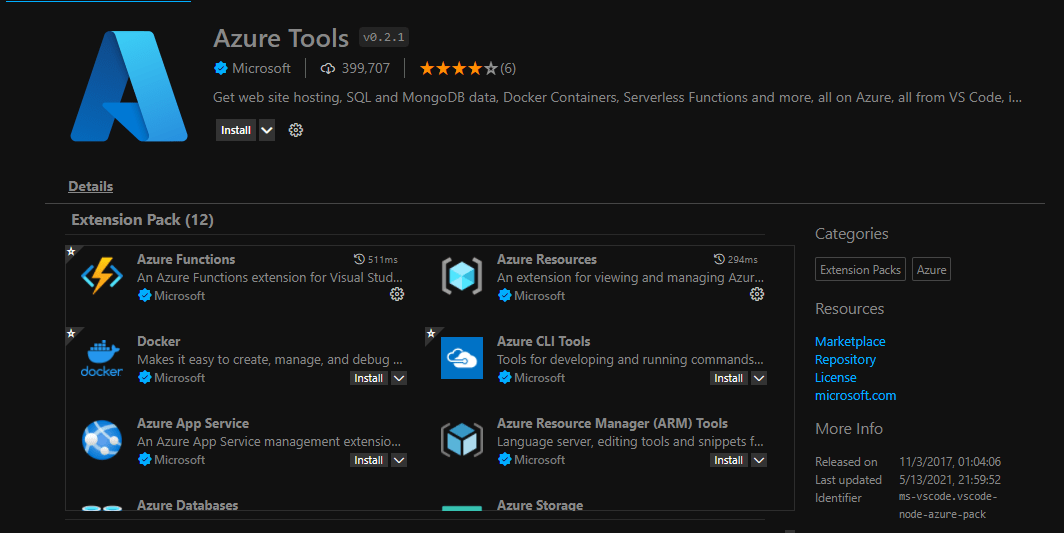The image size is (1064, 533).
Task: Click the Azure App Service globe icon
Action: 102,440
